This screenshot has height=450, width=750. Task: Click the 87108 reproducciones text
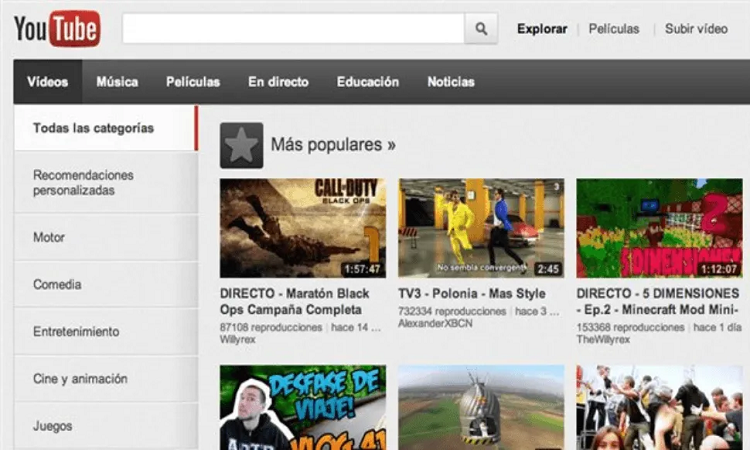click(271, 328)
